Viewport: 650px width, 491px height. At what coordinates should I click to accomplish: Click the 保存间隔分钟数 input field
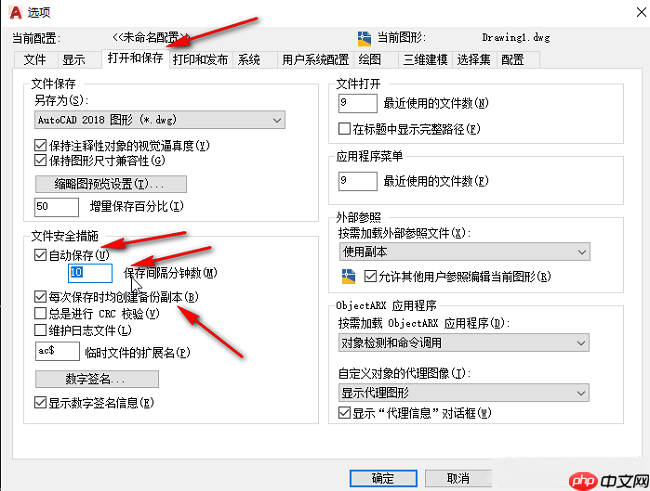tap(90, 273)
